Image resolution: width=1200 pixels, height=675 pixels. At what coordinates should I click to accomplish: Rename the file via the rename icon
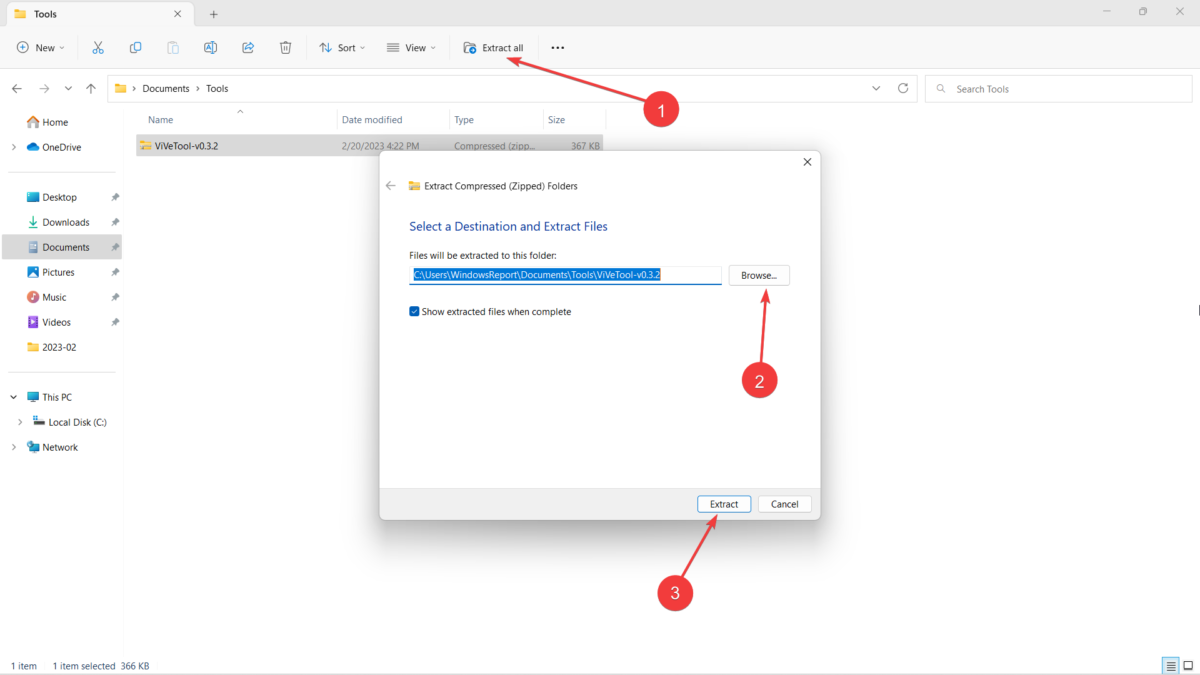coord(210,47)
